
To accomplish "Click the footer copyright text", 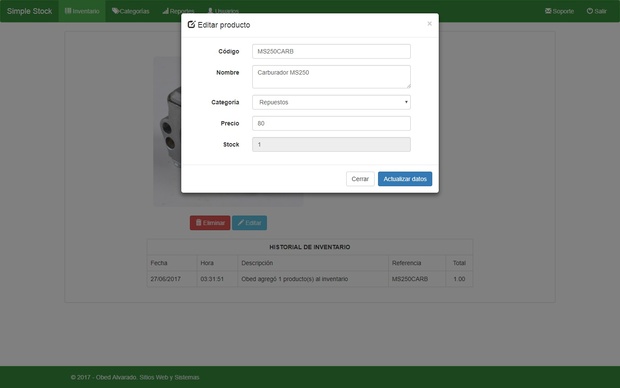I will 135,377.
